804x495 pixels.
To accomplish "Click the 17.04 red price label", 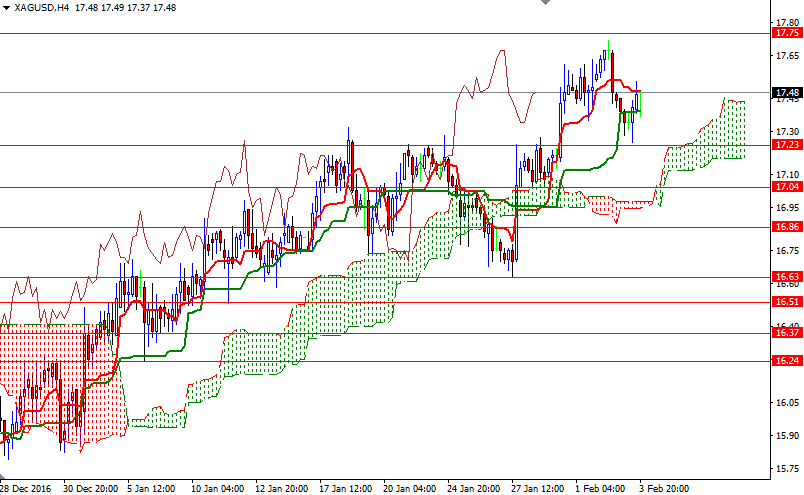I will [787, 187].
